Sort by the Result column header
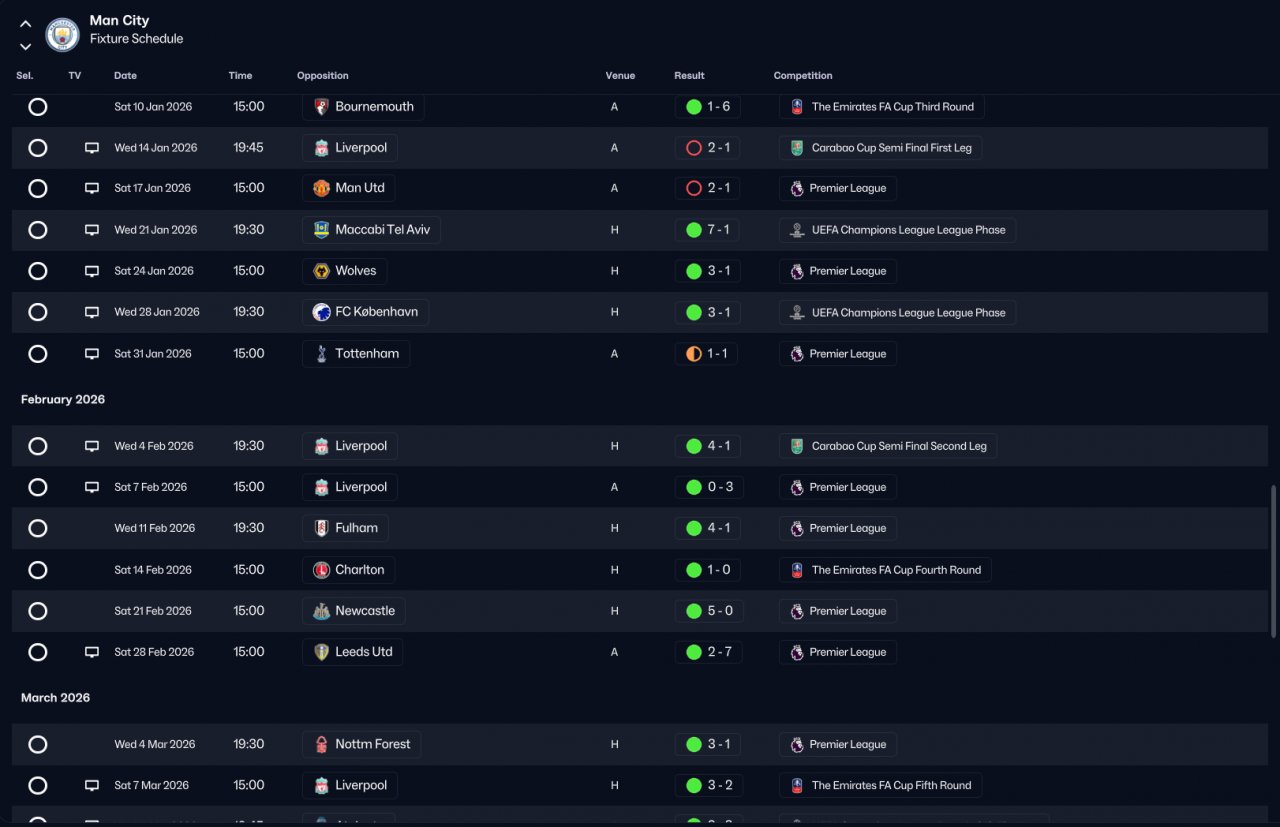 click(x=689, y=76)
